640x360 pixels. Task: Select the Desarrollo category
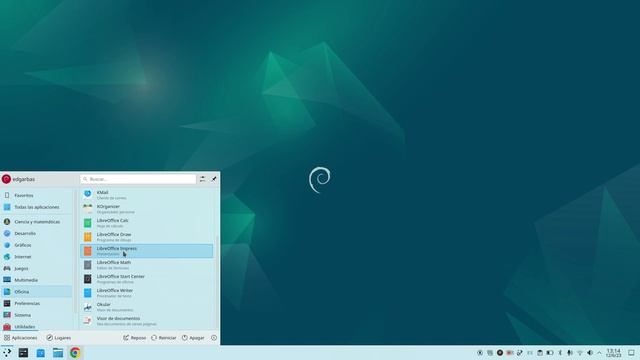37,233
